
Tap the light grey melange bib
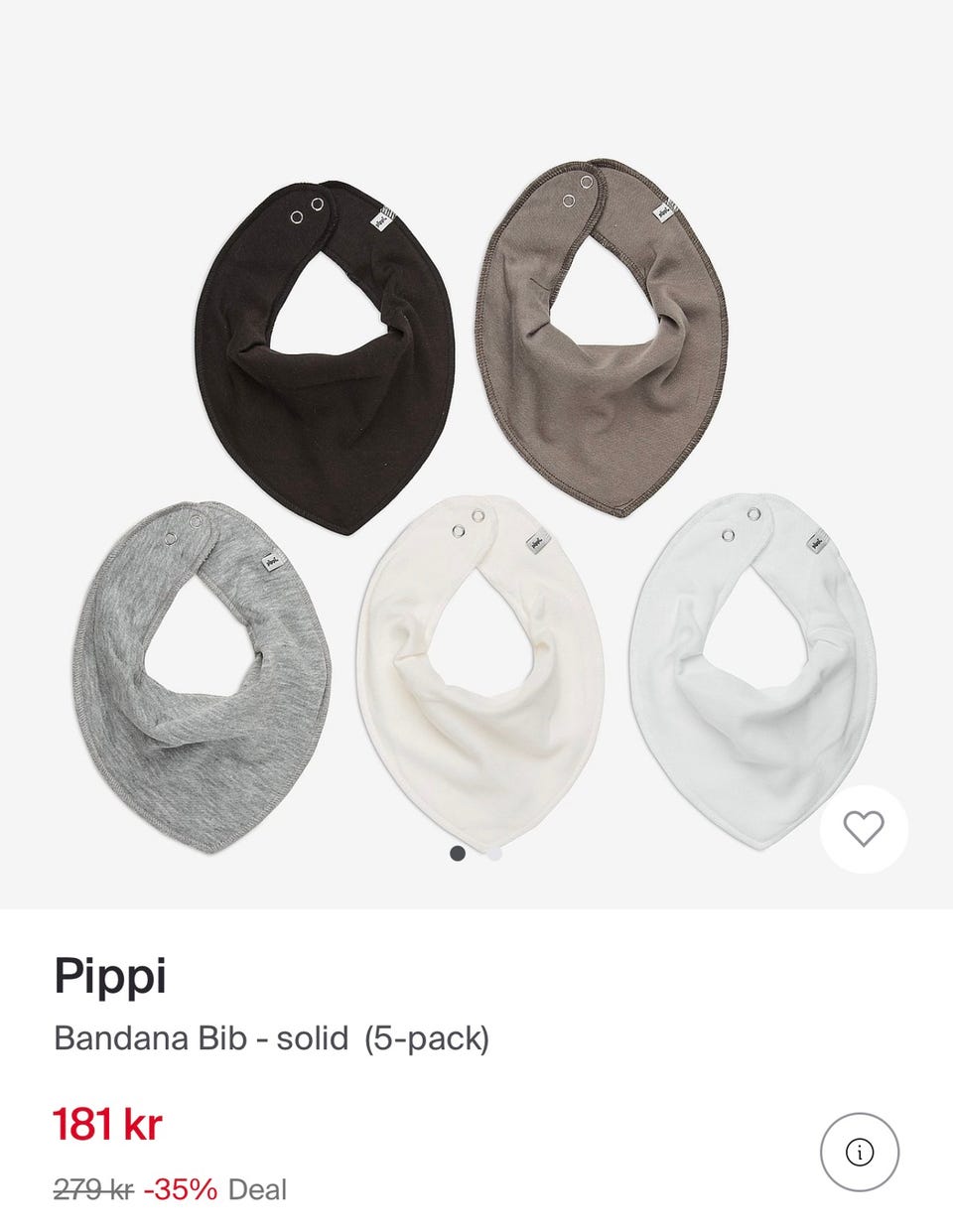point(203,677)
